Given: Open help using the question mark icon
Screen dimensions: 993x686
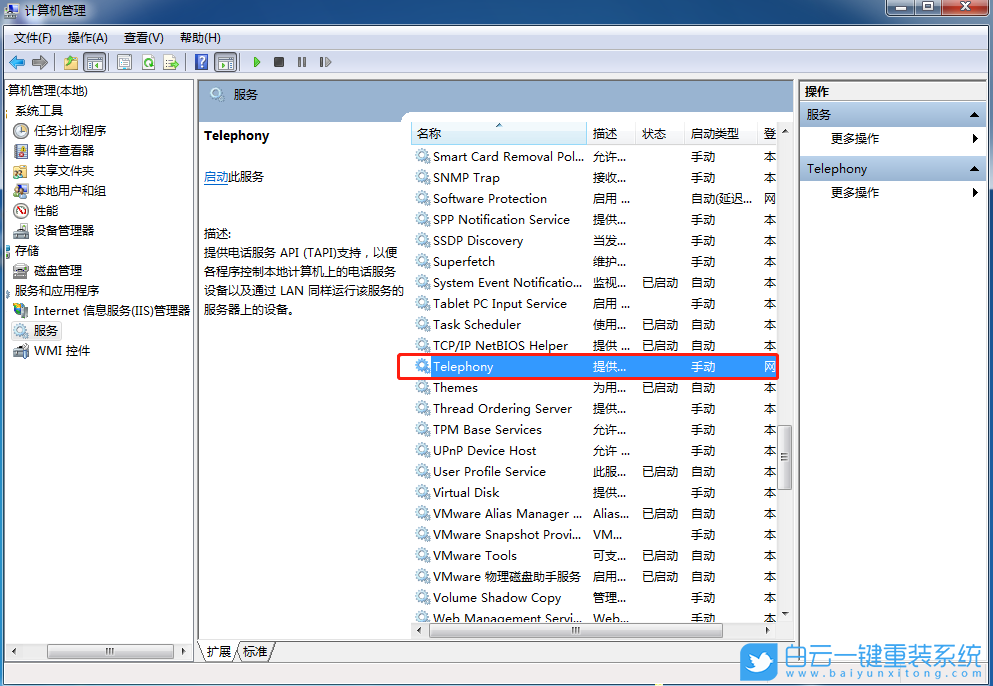Looking at the screenshot, I should point(200,62).
